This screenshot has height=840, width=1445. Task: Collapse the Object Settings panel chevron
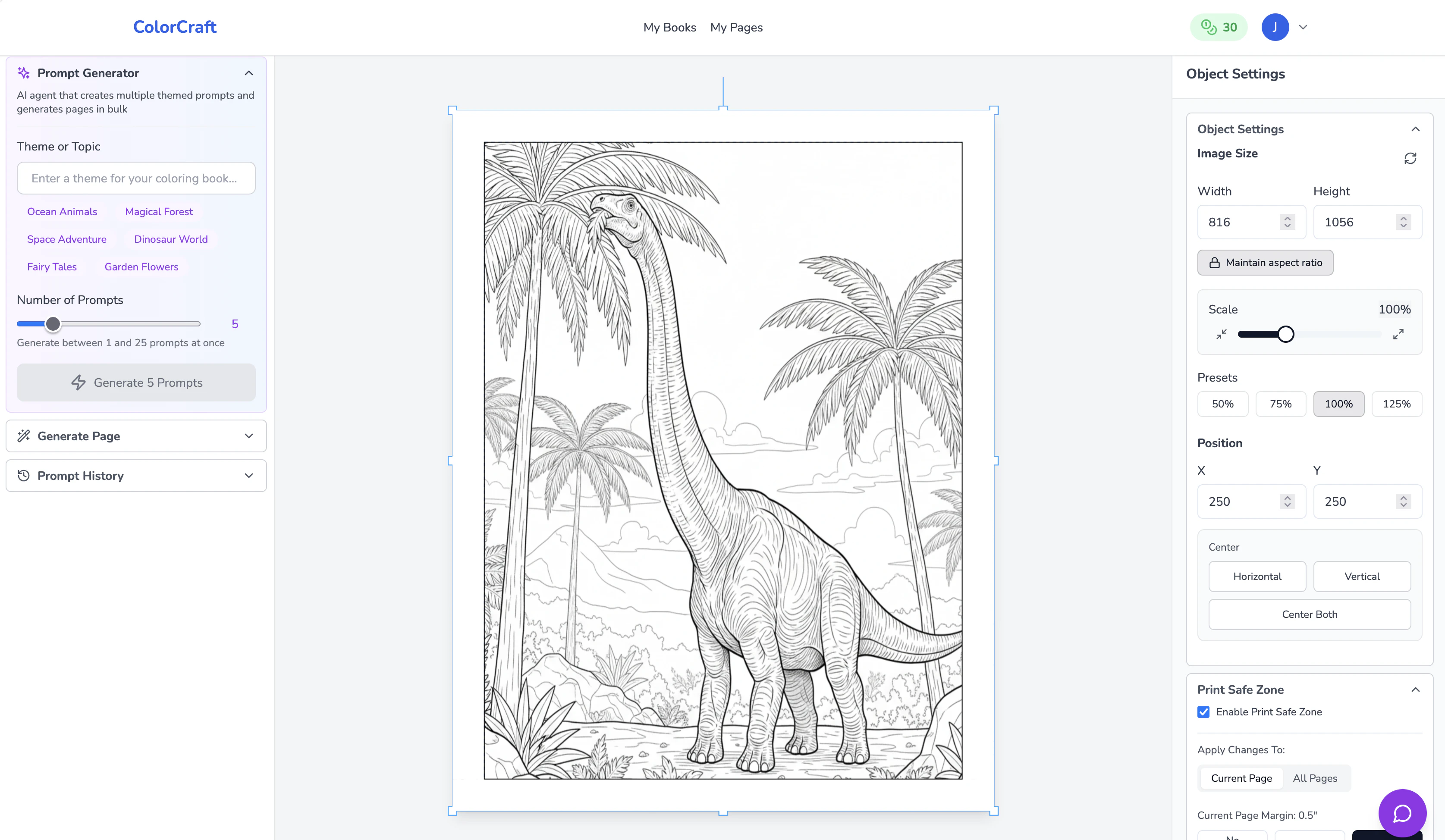pyautogui.click(x=1415, y=129)
